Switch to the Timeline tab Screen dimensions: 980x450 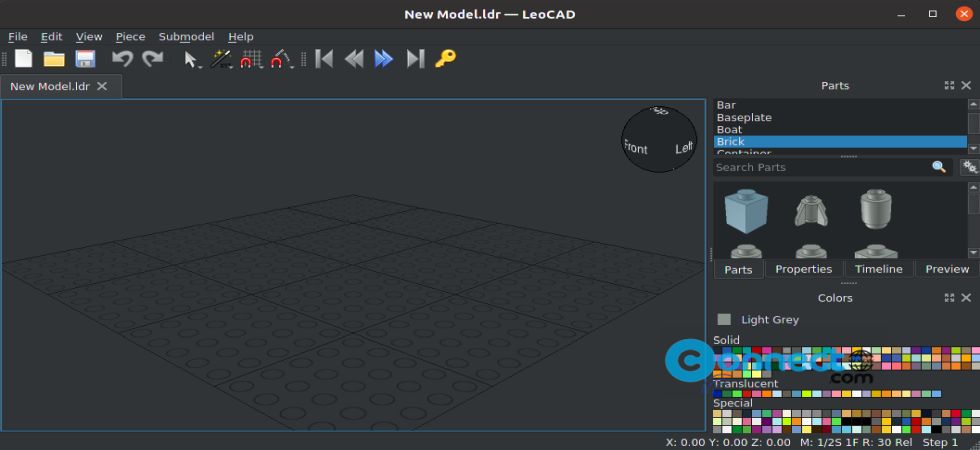tap(878, 269)
